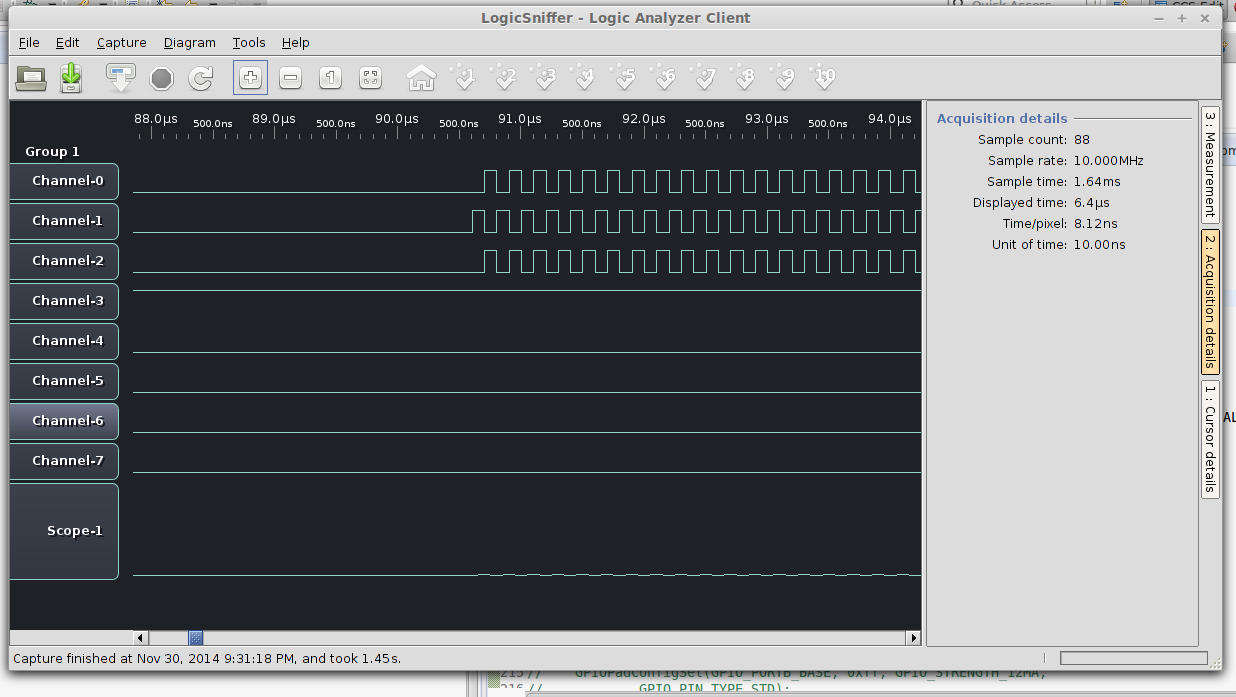
Task: Reset zoom to original size
Action: (x=331, y=77)
